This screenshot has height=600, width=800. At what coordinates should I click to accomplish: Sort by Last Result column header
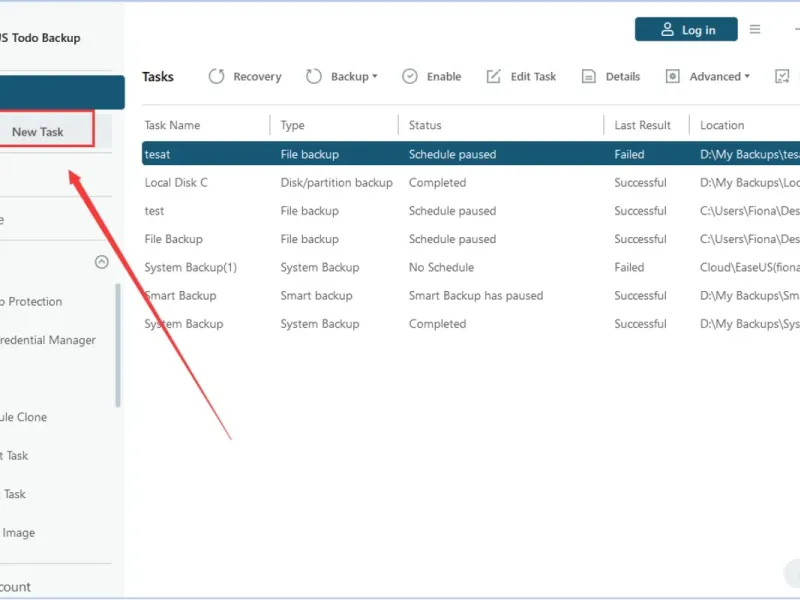(642, 125)
